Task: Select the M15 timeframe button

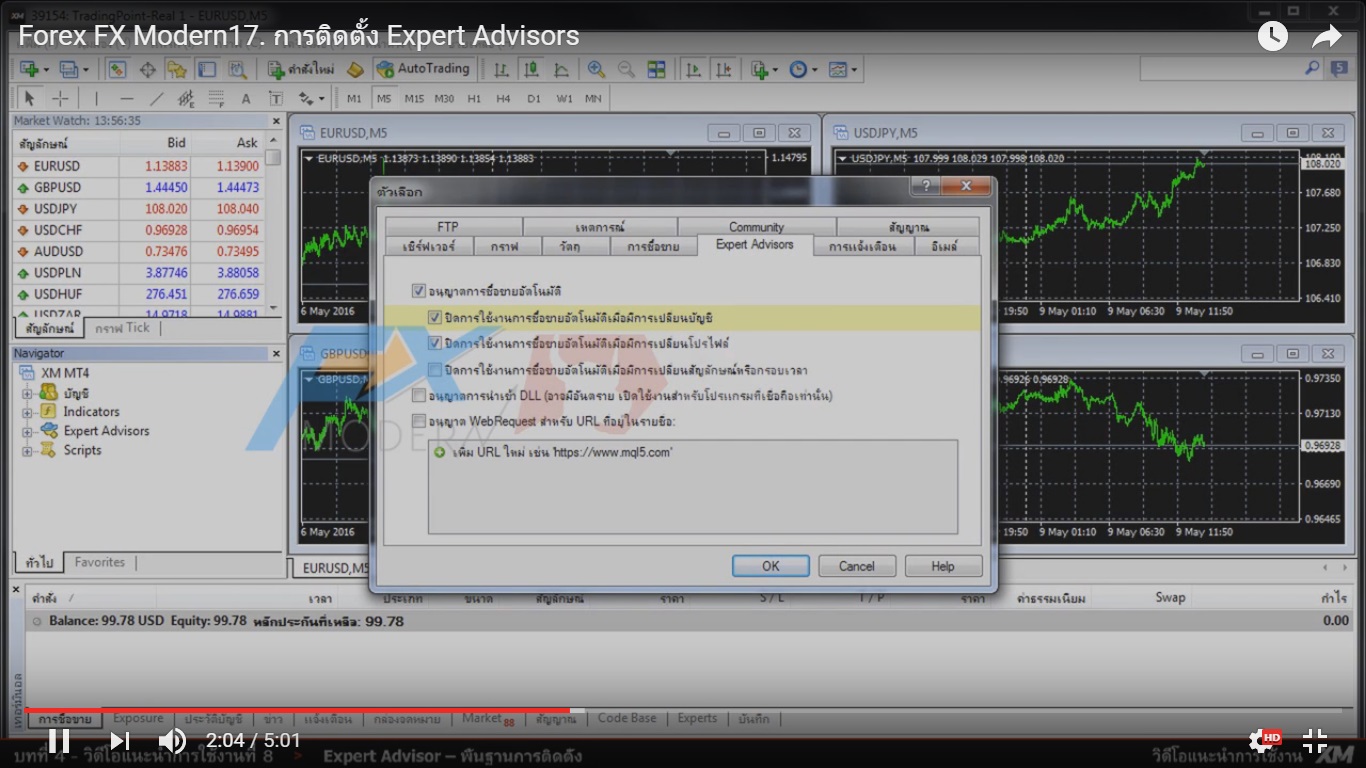Action: [414, 98]
